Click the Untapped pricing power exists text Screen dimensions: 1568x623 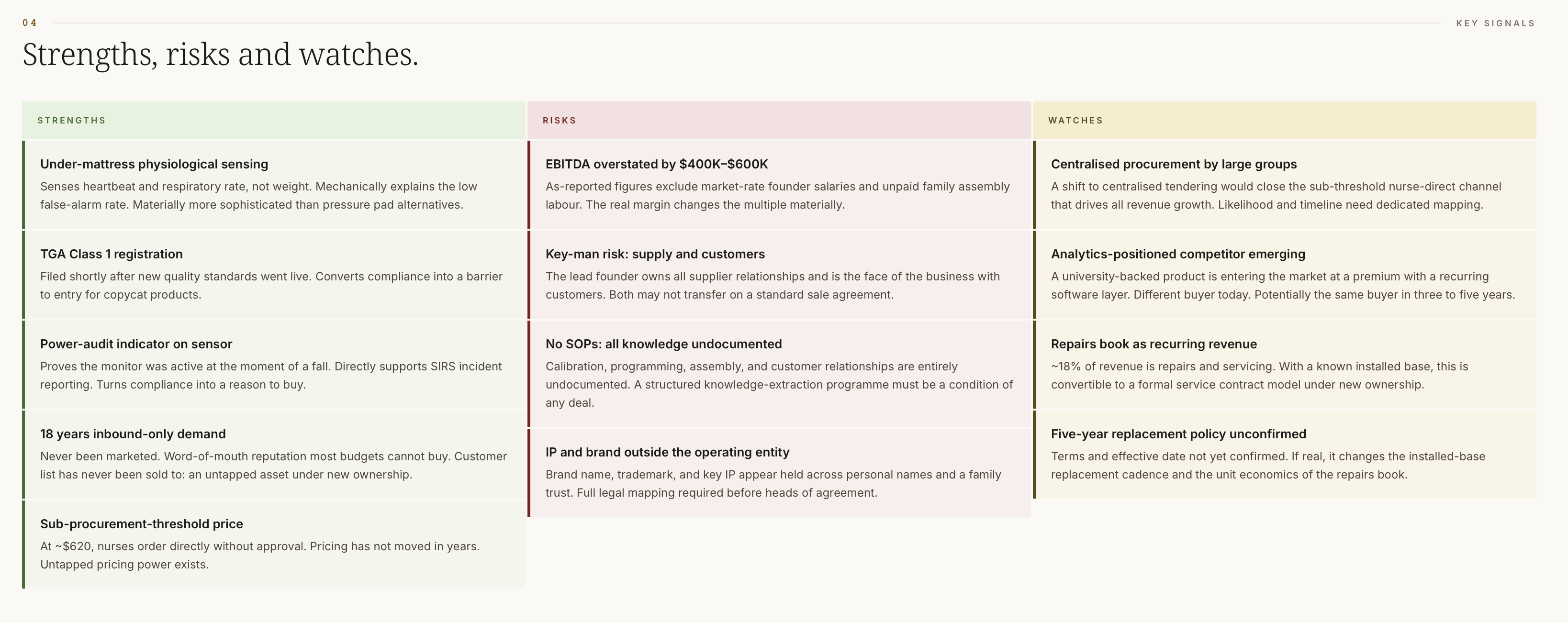[124, 564]
